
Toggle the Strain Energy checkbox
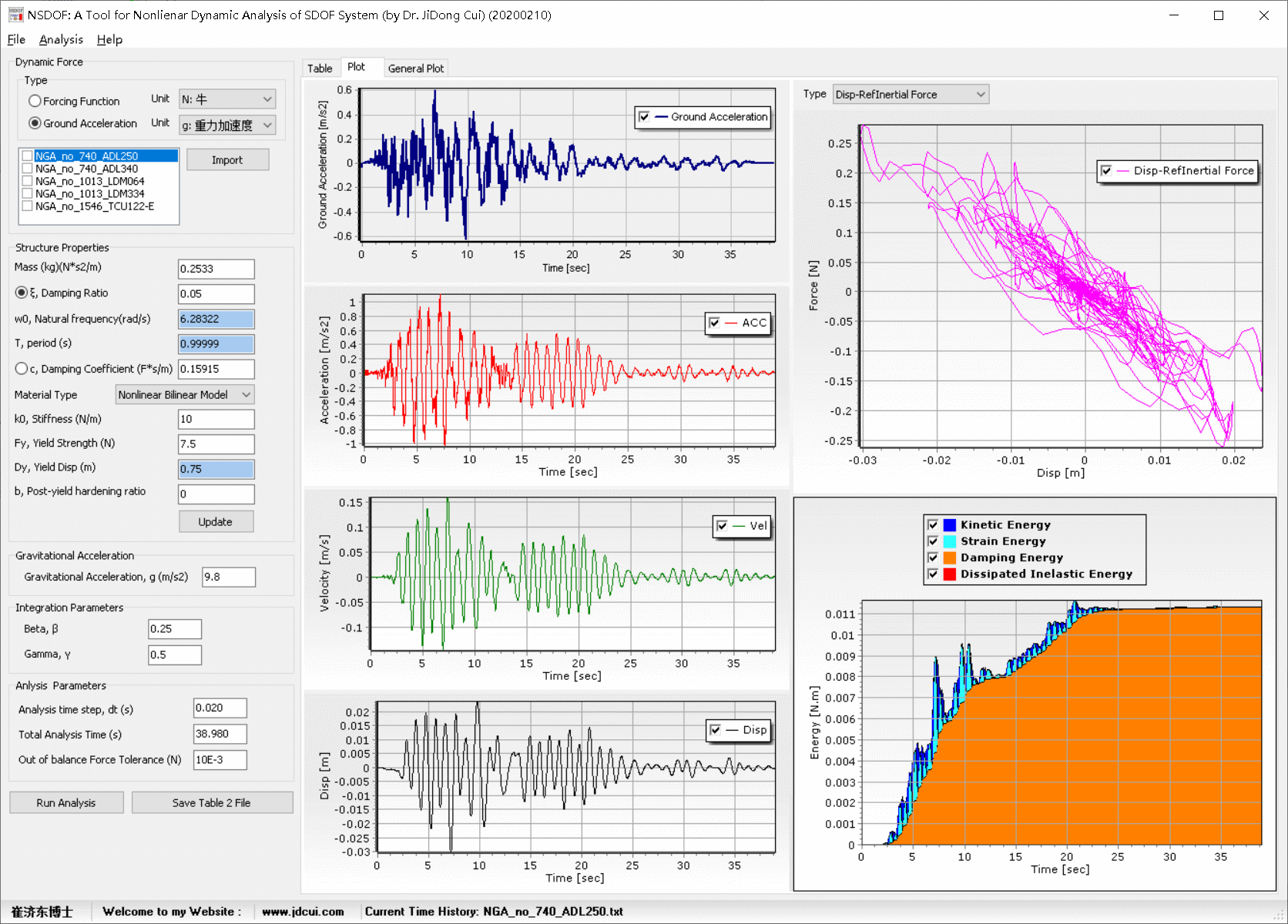click(933, 541)
